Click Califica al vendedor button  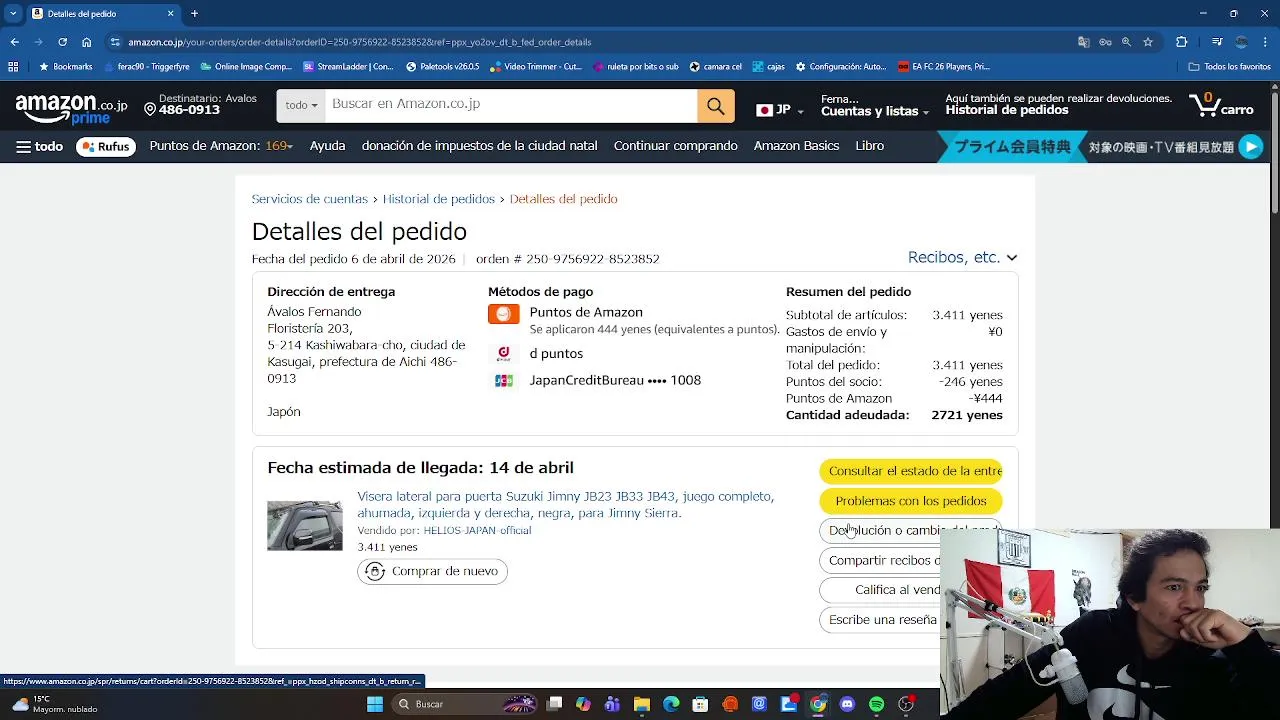click(x=880, y=590)
